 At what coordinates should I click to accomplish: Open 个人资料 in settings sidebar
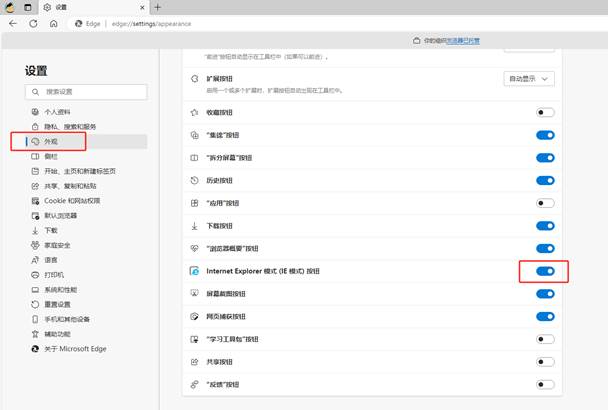click(58, 112)
